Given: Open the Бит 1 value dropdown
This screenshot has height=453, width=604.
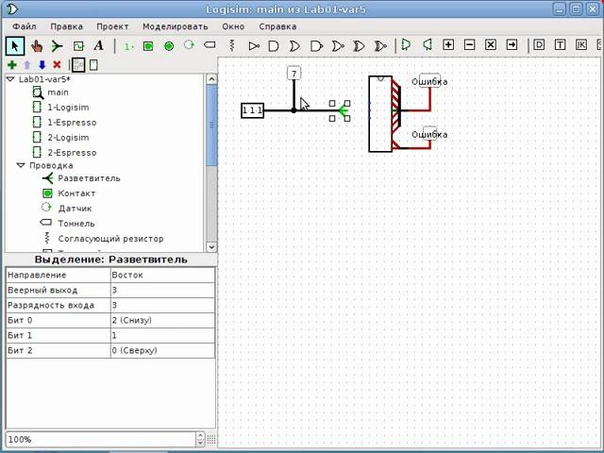Looking at the screenshot, I should point(163,335).
